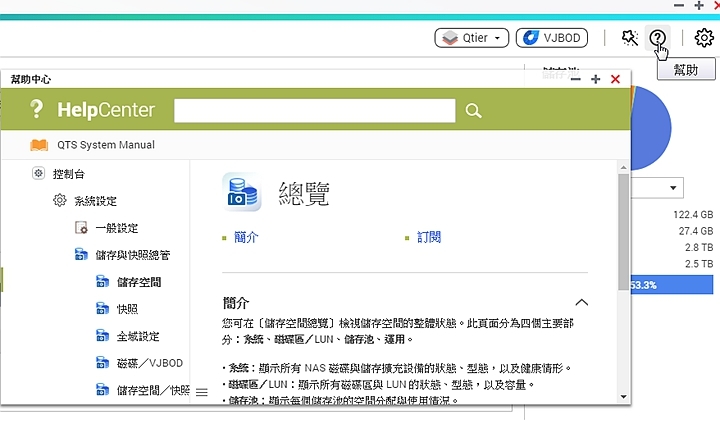The width and height of the screenshot is (720, 424).
Task: Click the 控制台 tree icon
Action: point(39,173)
